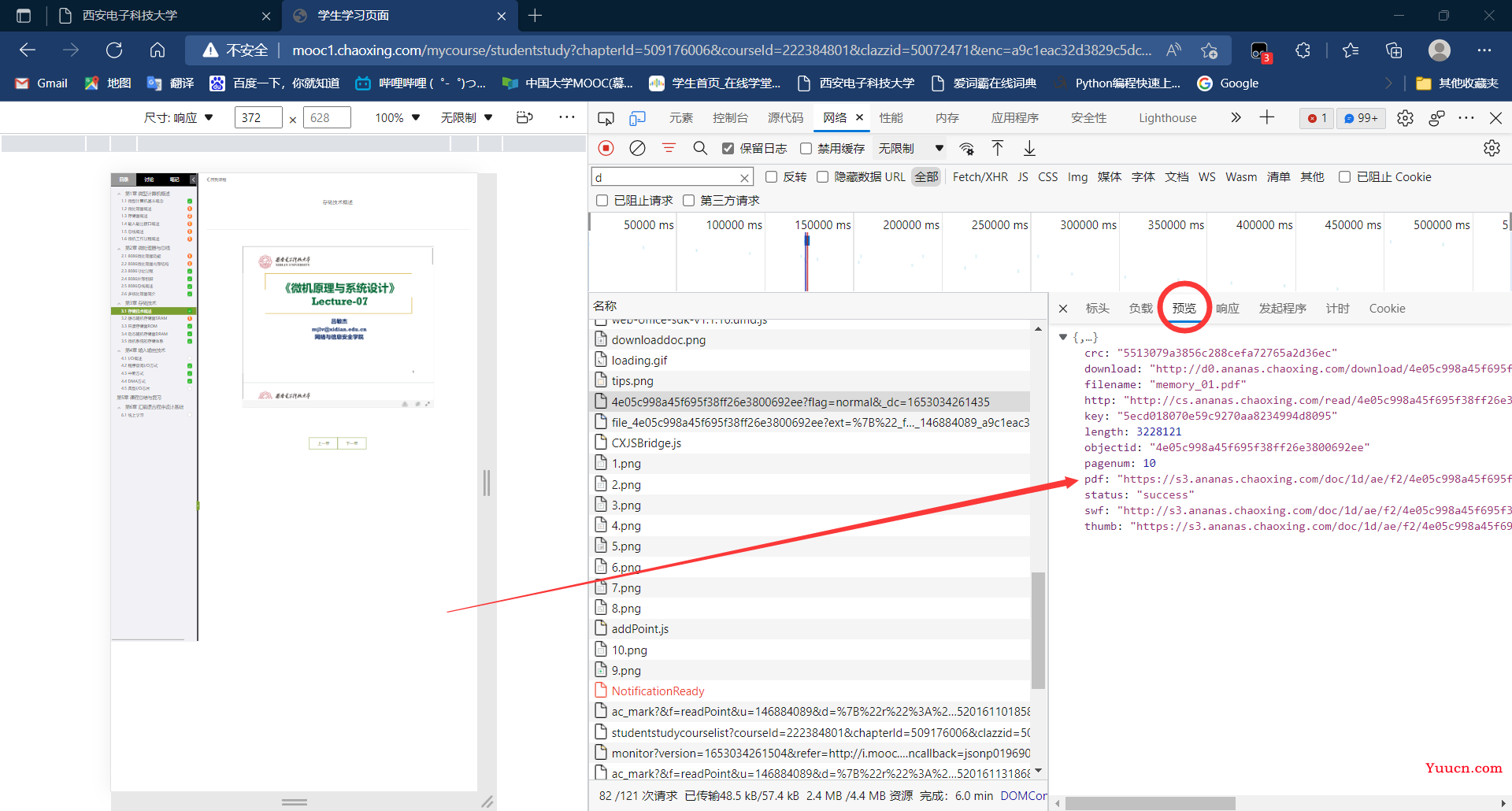Collapse the JSON preview object triangle
Viewport: 1512px width, 811px height.
pos(1063,337)
